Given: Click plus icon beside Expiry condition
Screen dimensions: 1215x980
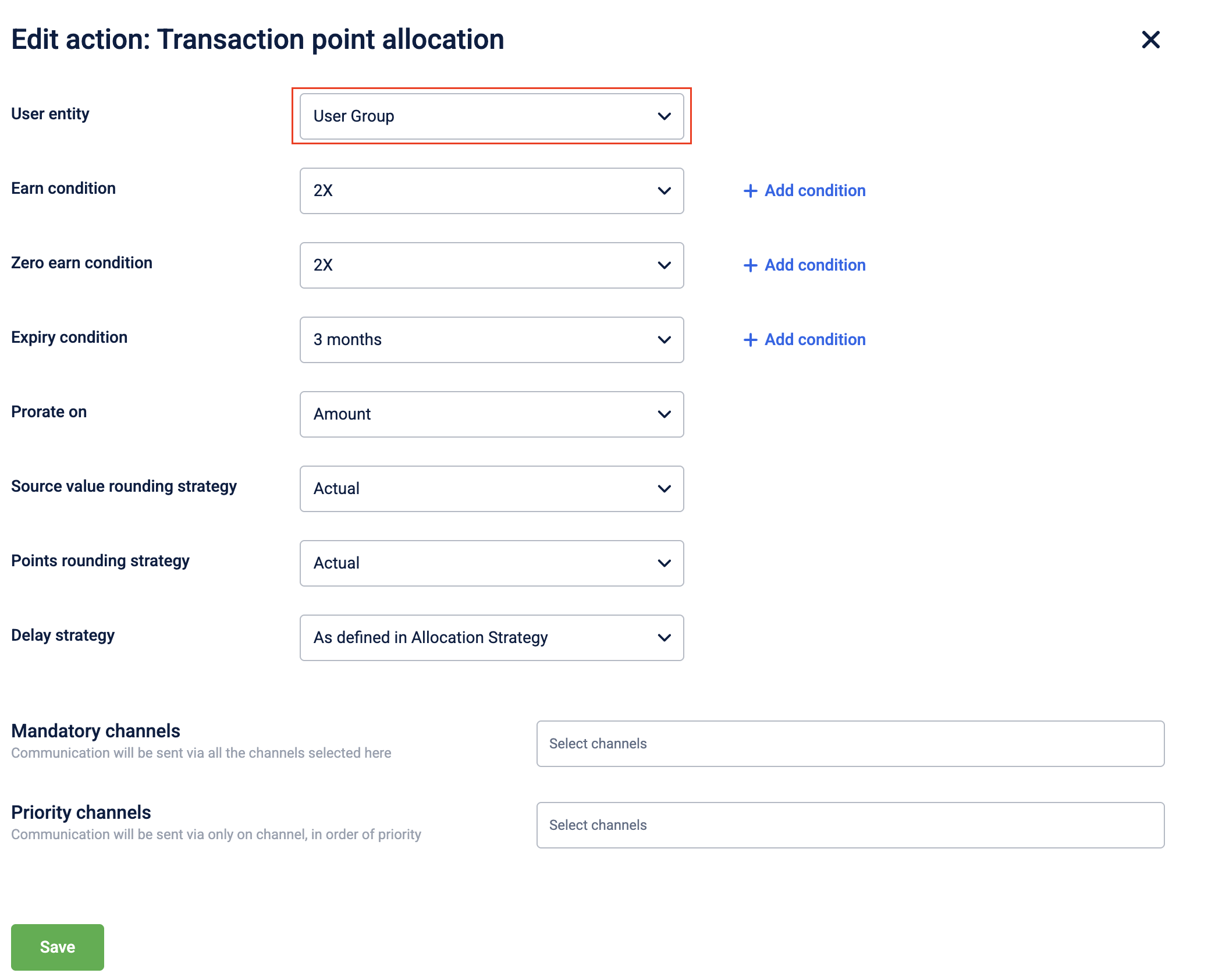Looking at the screenshot, I should point(750,340).
